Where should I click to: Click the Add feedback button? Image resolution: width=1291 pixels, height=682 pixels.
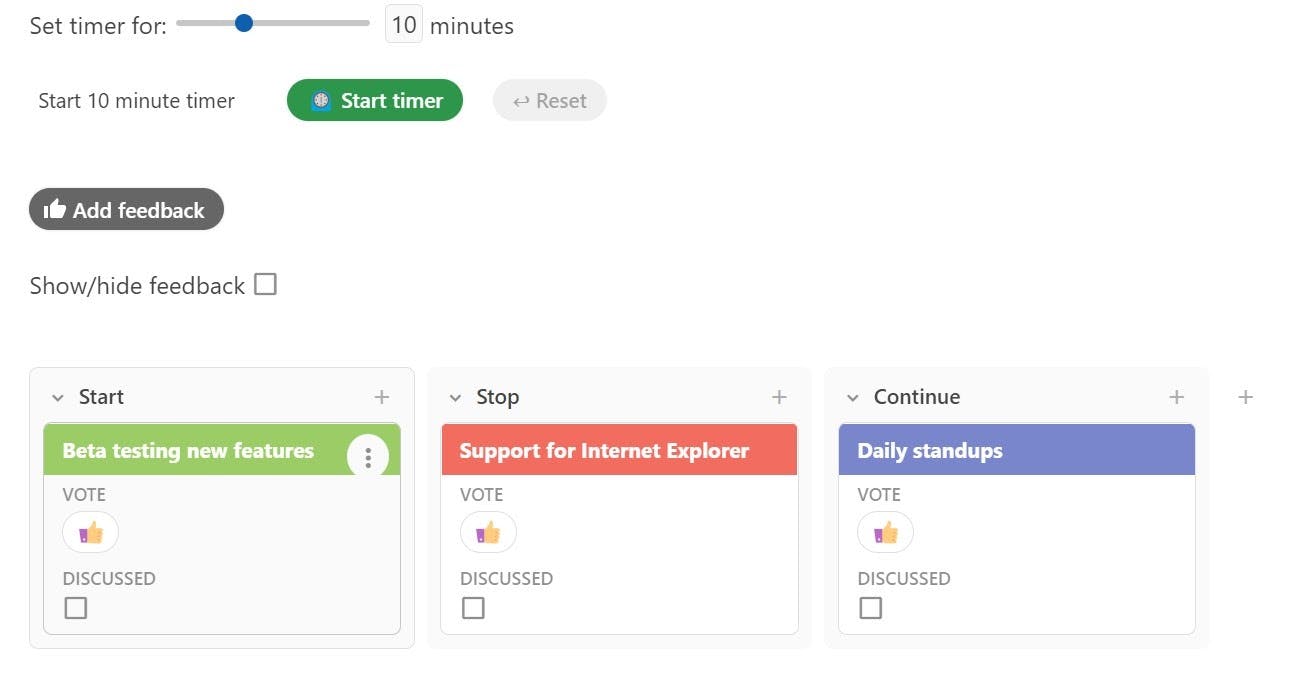click(126, 209)
